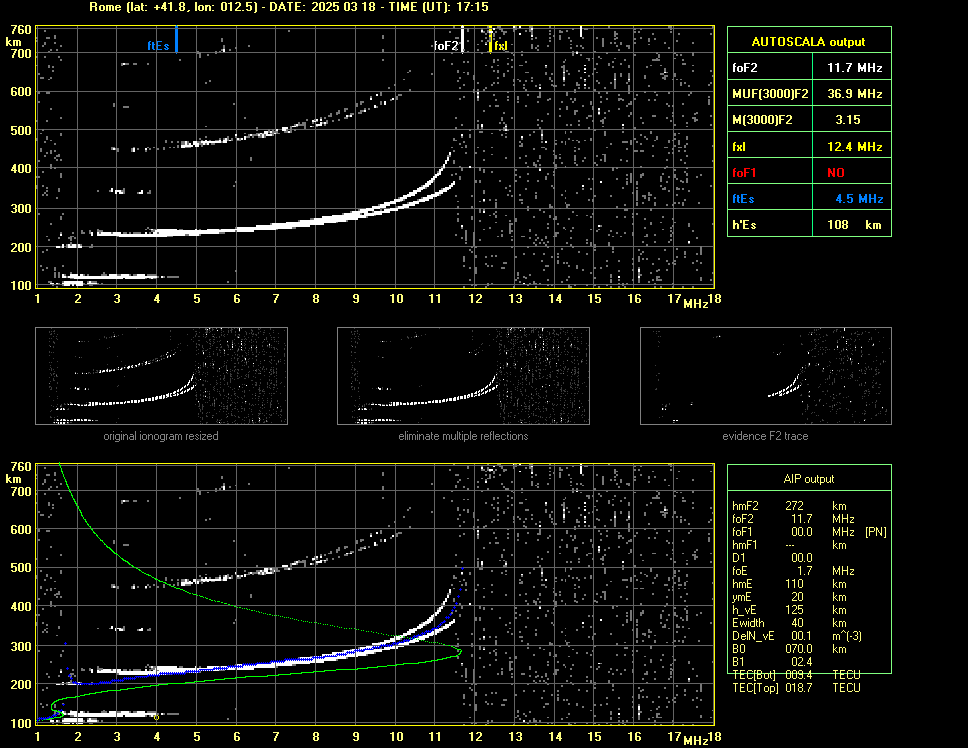This screenshot has width=968, height=748.
Task: Select the ymE value 20 in AIP output
Action: pyautogui.click(x=797, y=597)
